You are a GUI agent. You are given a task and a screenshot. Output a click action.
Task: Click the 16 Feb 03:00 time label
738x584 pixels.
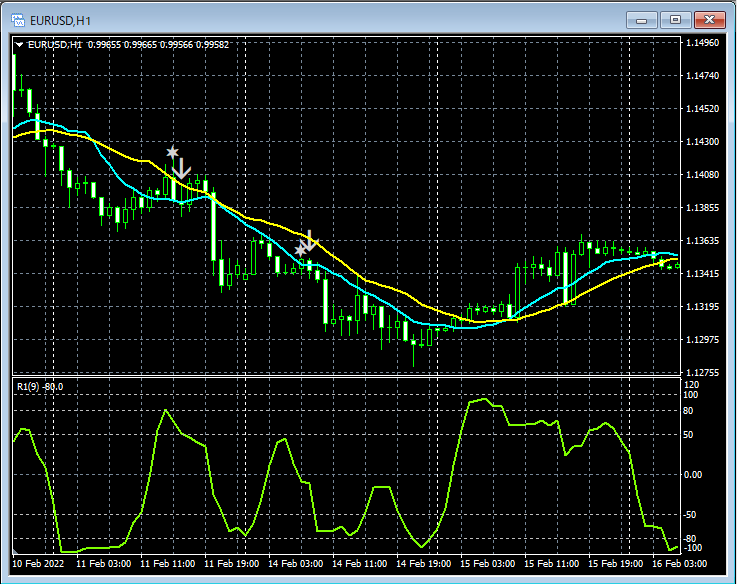tap(679, 564)
